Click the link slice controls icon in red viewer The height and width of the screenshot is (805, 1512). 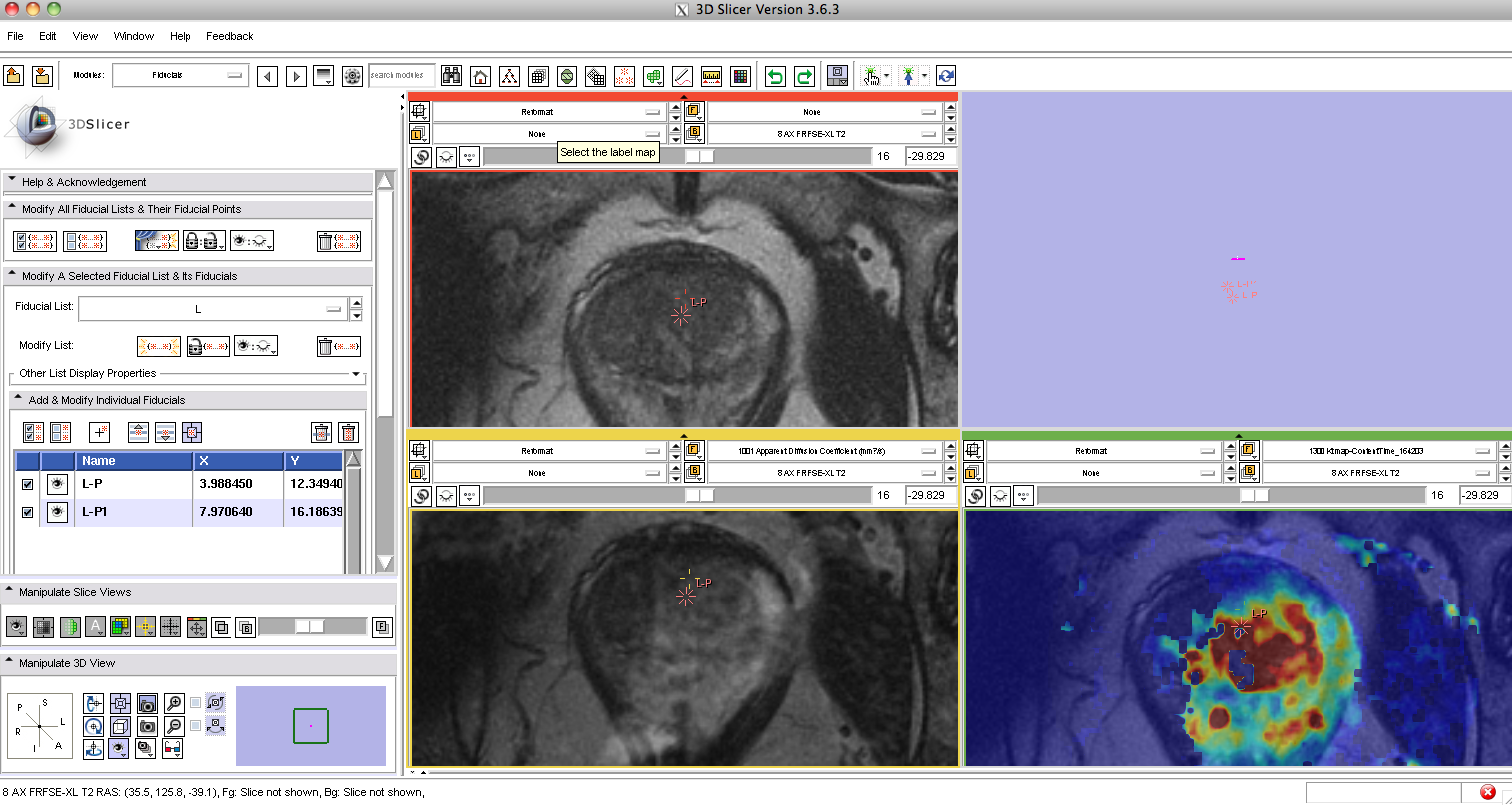pyautogui.click(x=422, y=157)
